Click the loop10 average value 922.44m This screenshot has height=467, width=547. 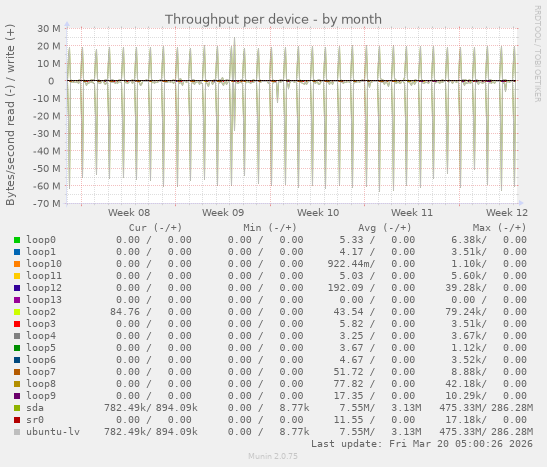[x=348, y=264]
